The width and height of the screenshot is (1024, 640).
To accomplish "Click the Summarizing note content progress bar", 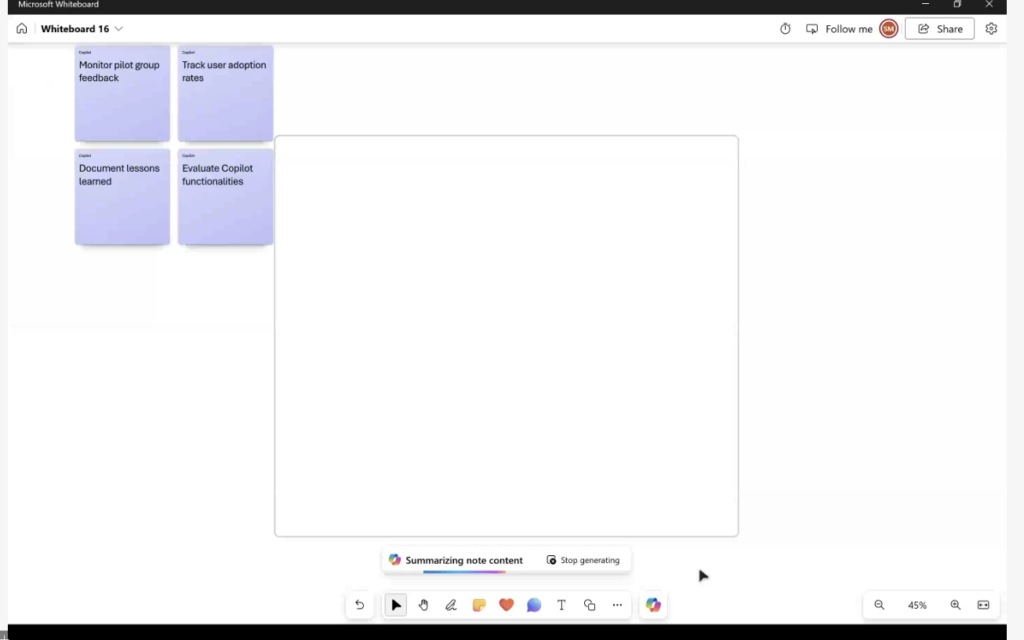I will (x=464, y=572).
